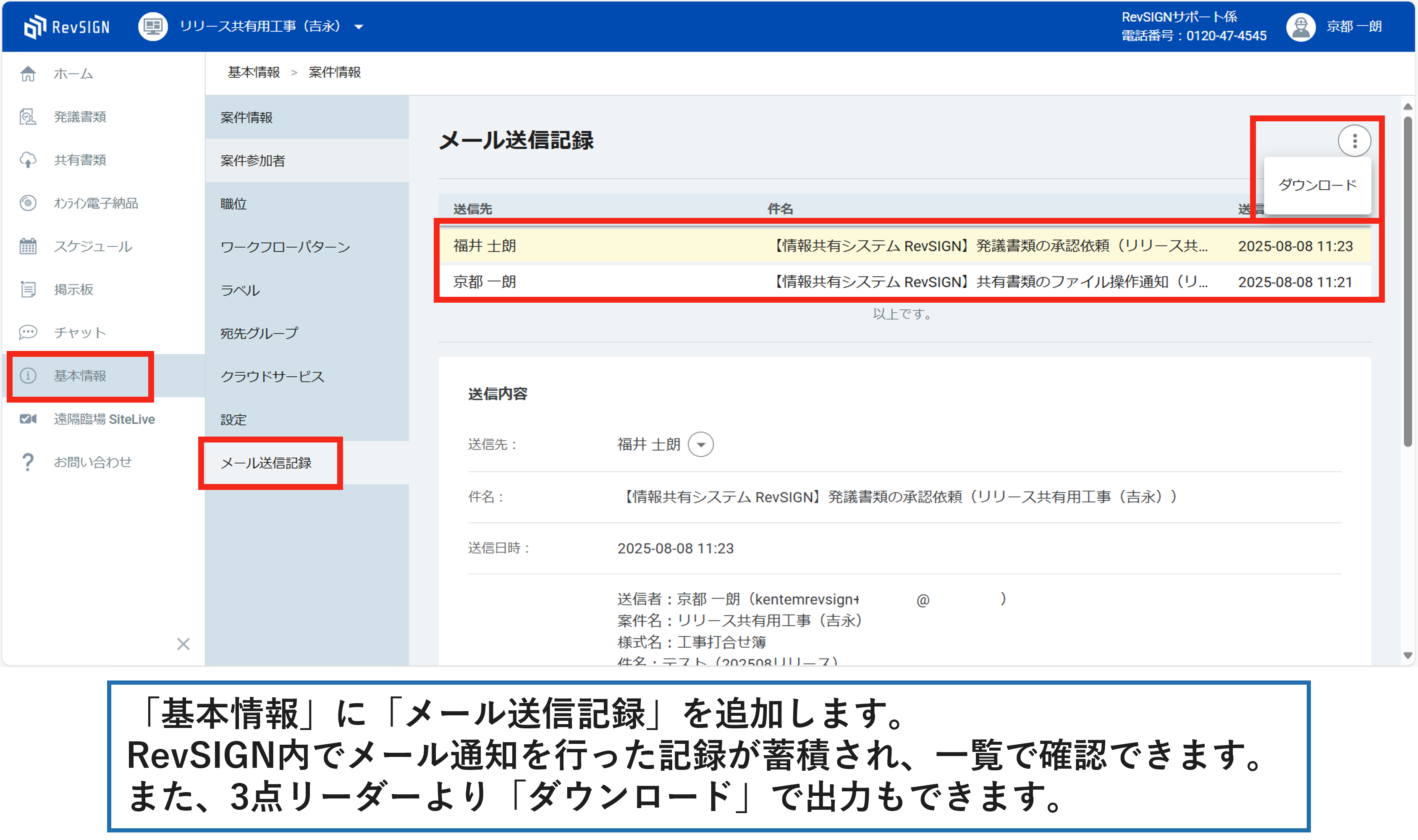
Task: Open ホーム in the sidebar
Action: point(73,73)
